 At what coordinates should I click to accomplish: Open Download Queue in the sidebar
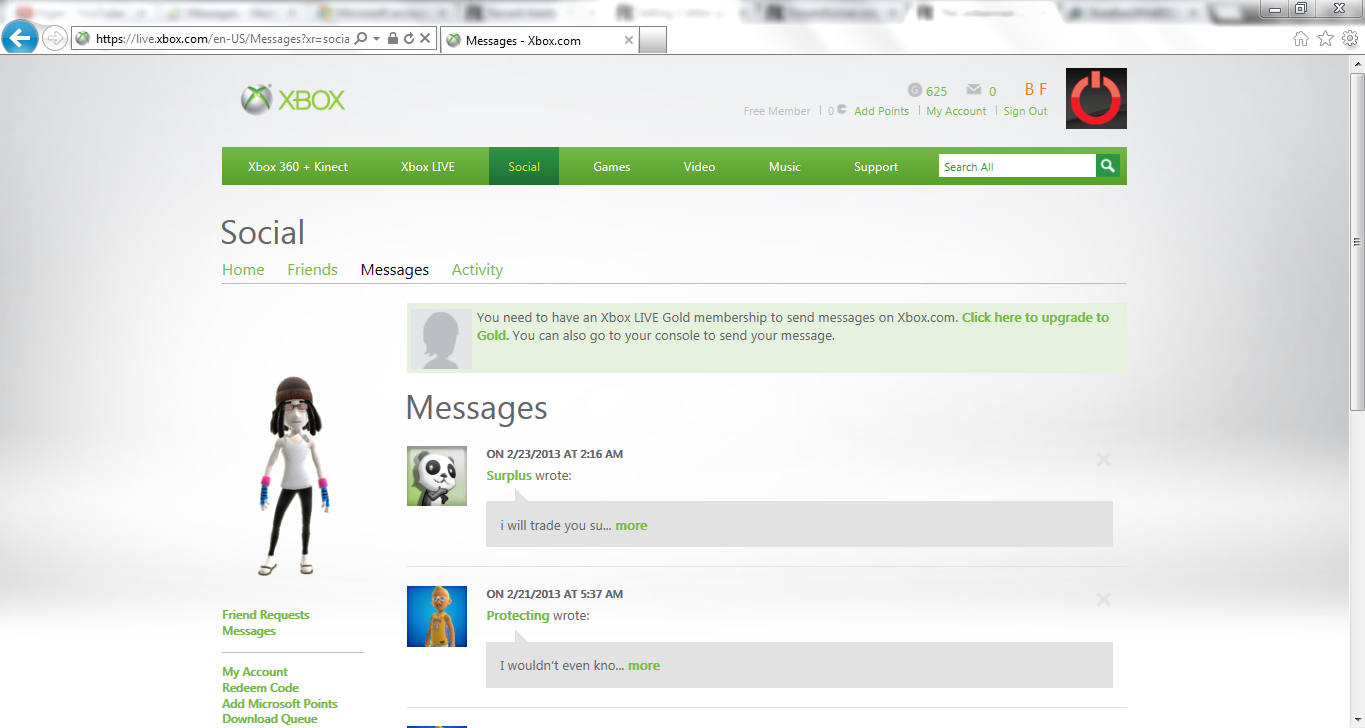tap(270, 719)
